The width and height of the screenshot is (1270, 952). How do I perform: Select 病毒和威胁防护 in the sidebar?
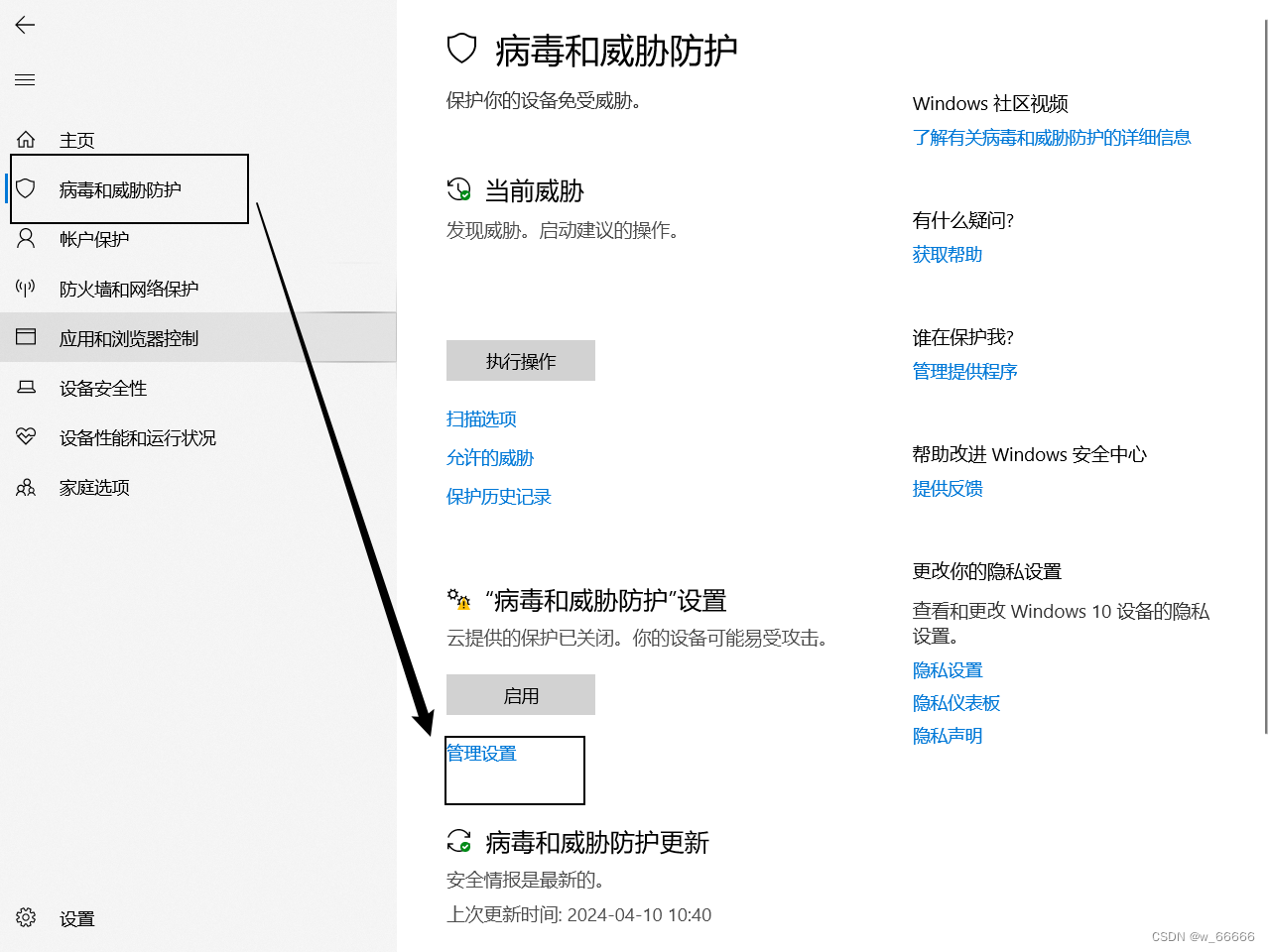pyautogui.click(x=198, y=189)
